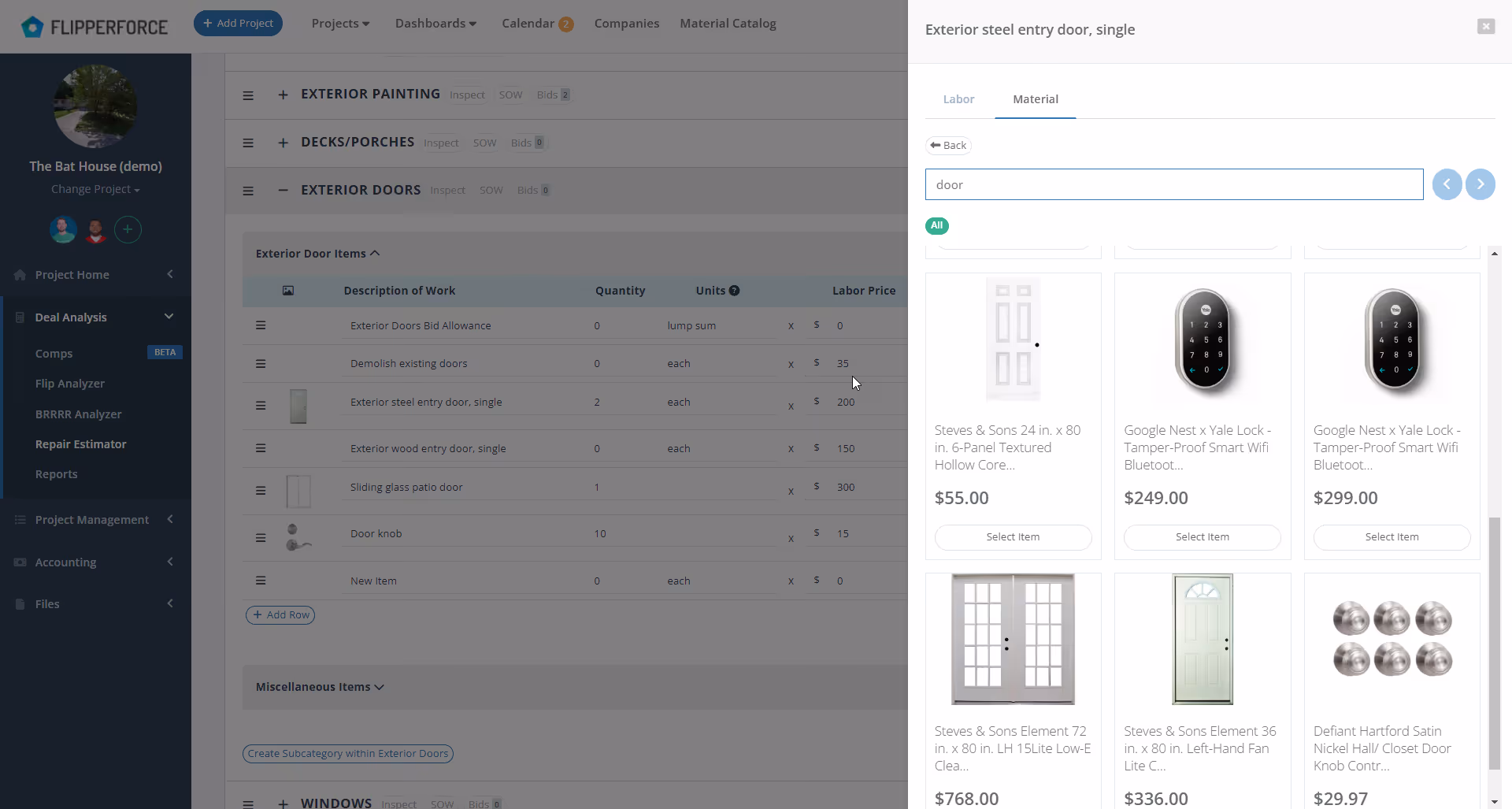Open the BRRRR Analyzer sidebar link
Image resolution: width=1512 pixels, height=809 pixels.
coord(78,414)
